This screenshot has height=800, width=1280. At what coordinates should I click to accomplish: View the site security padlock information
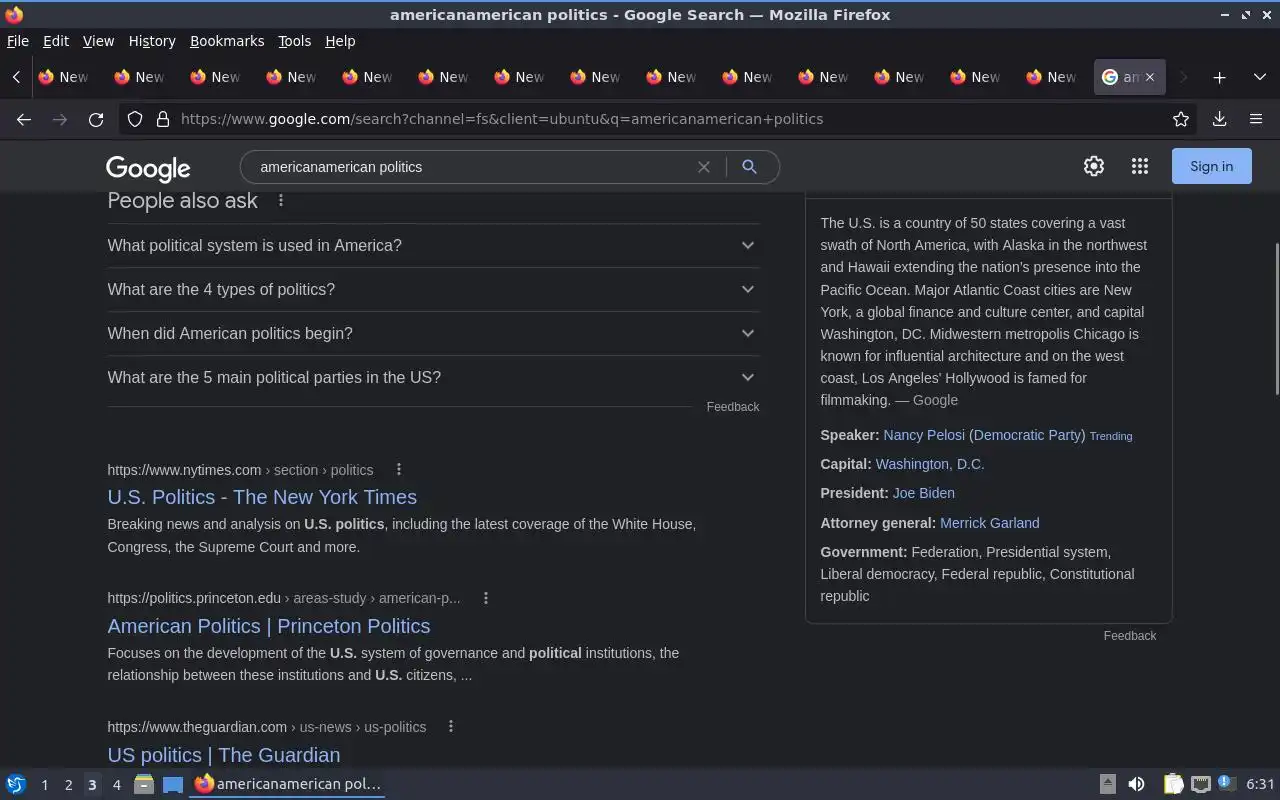(x=163, y=119)
